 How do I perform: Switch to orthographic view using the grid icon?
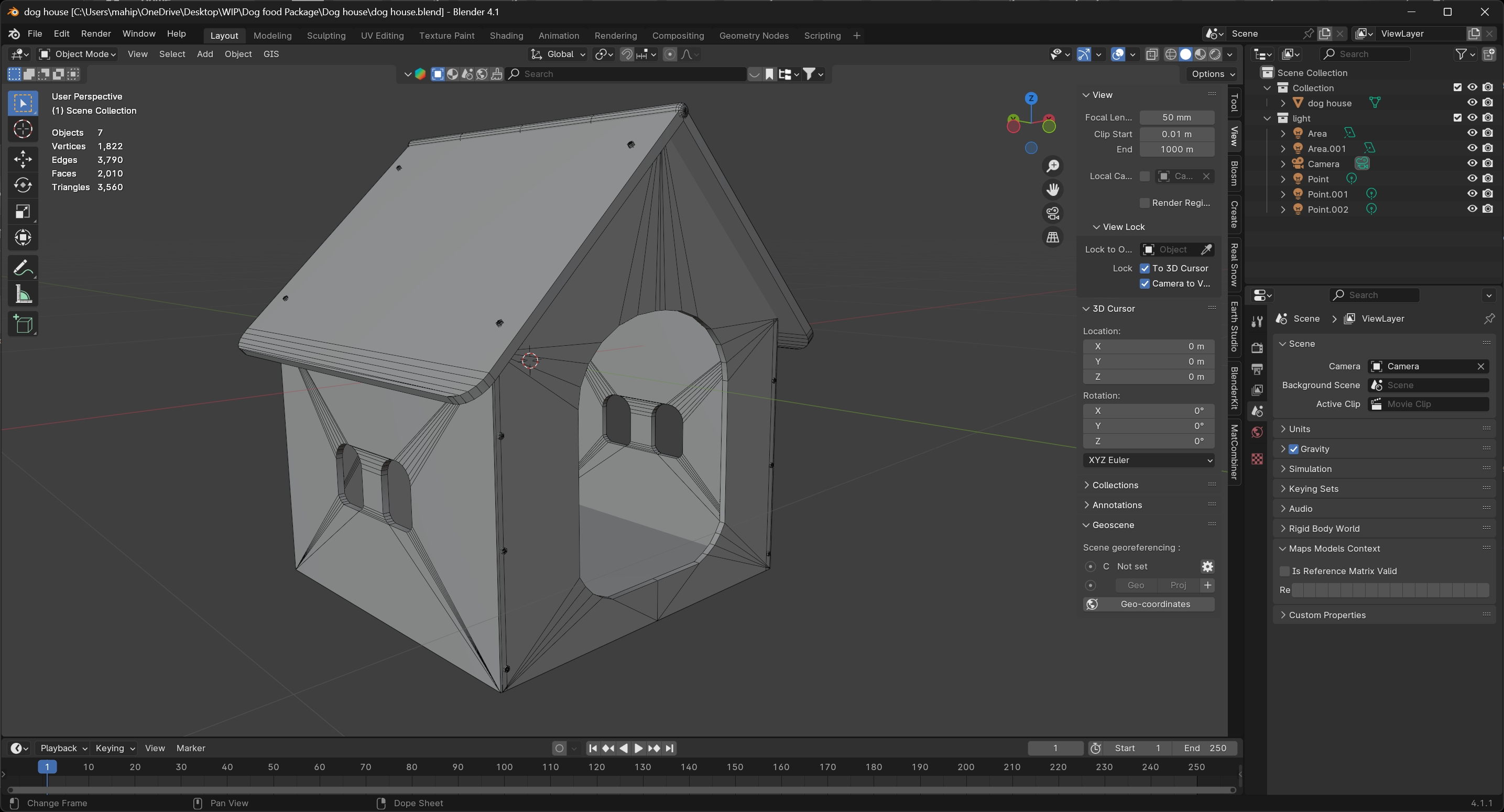point(1053,237)
